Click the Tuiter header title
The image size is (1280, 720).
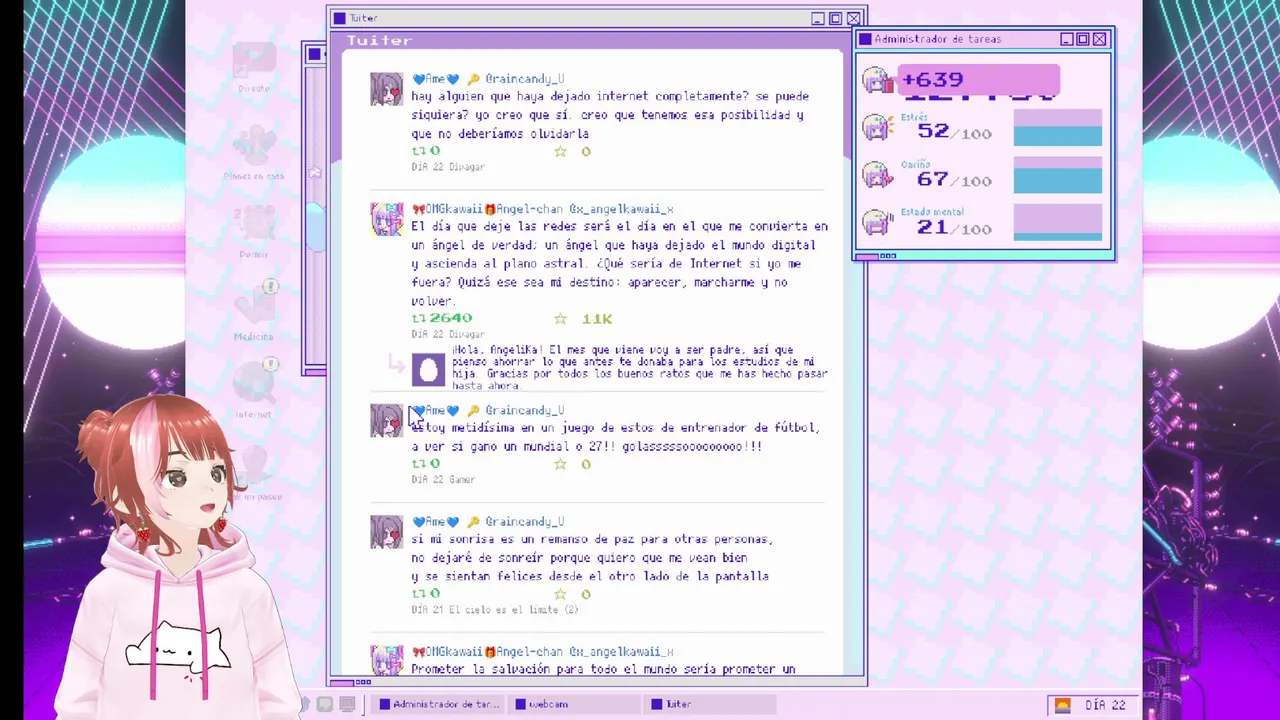(x=379, y=40)
